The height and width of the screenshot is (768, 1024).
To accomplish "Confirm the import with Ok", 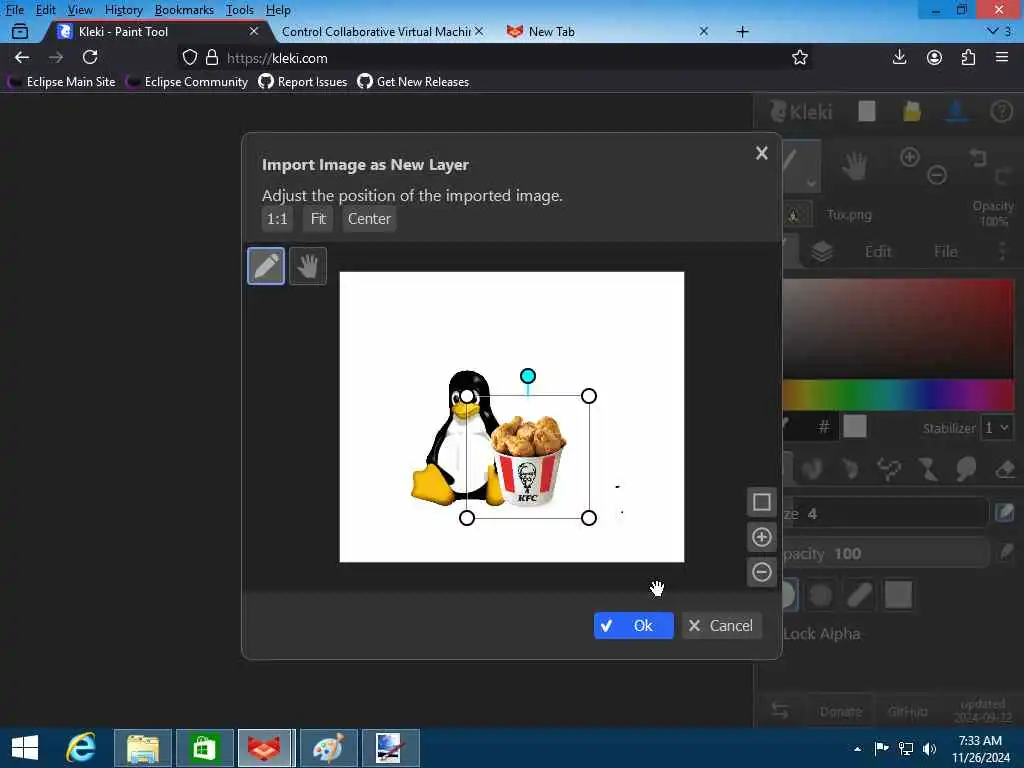I will click(x=633, y=626).
